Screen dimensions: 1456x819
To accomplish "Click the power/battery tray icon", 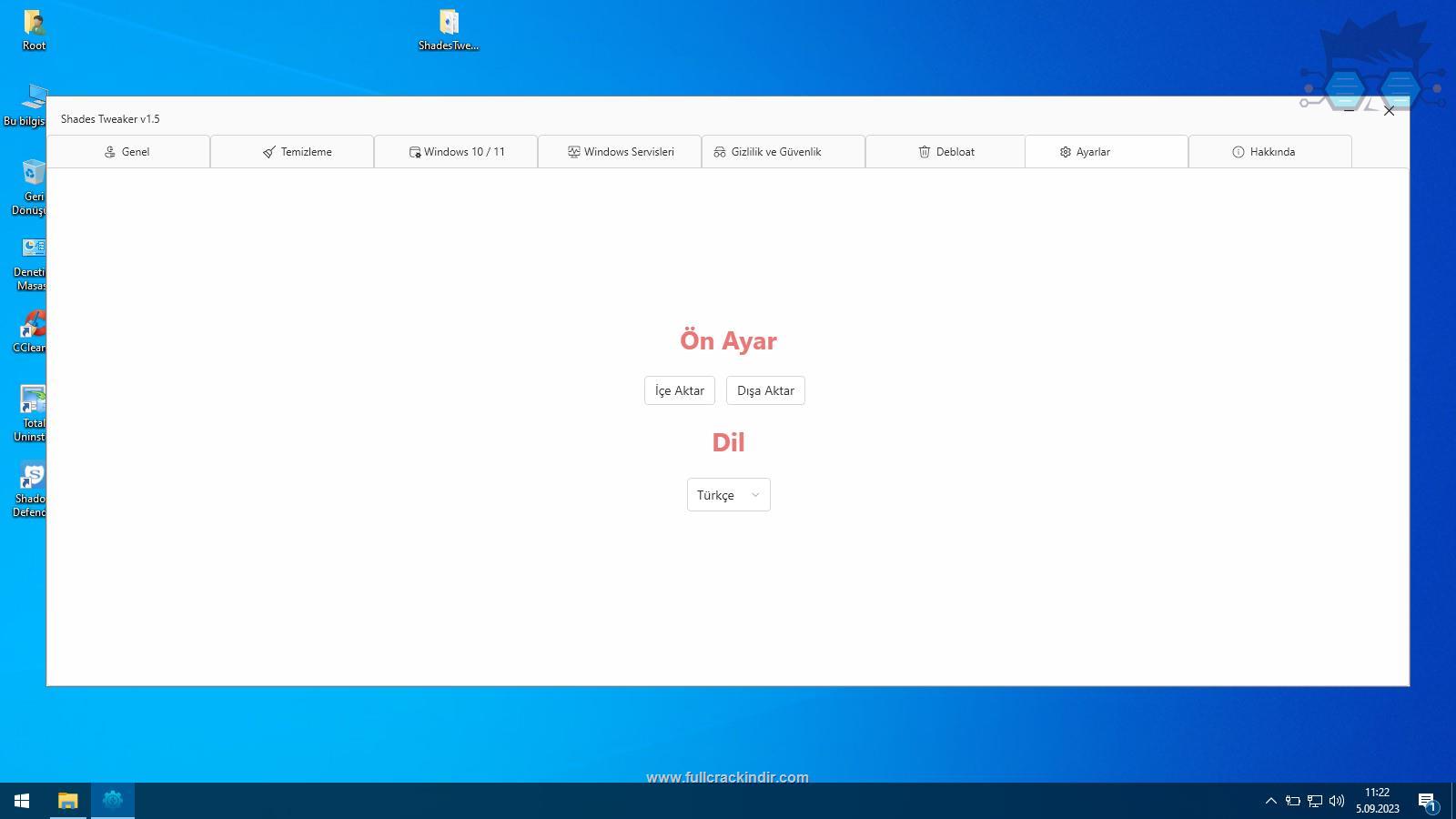I will click(x=1293, y=801).
